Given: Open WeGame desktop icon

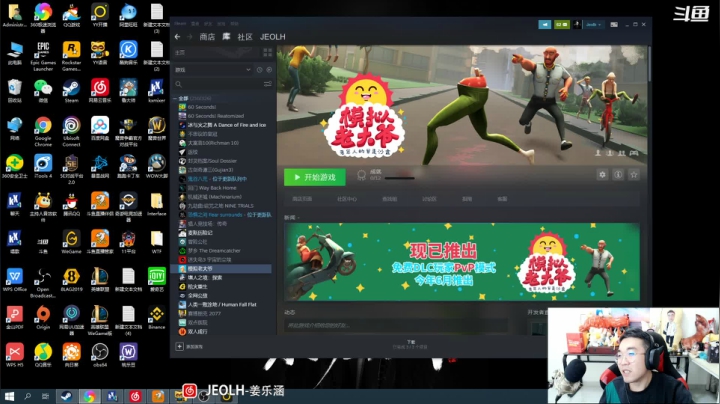Looking at the screenshot, I should click(x=71, y=242).
